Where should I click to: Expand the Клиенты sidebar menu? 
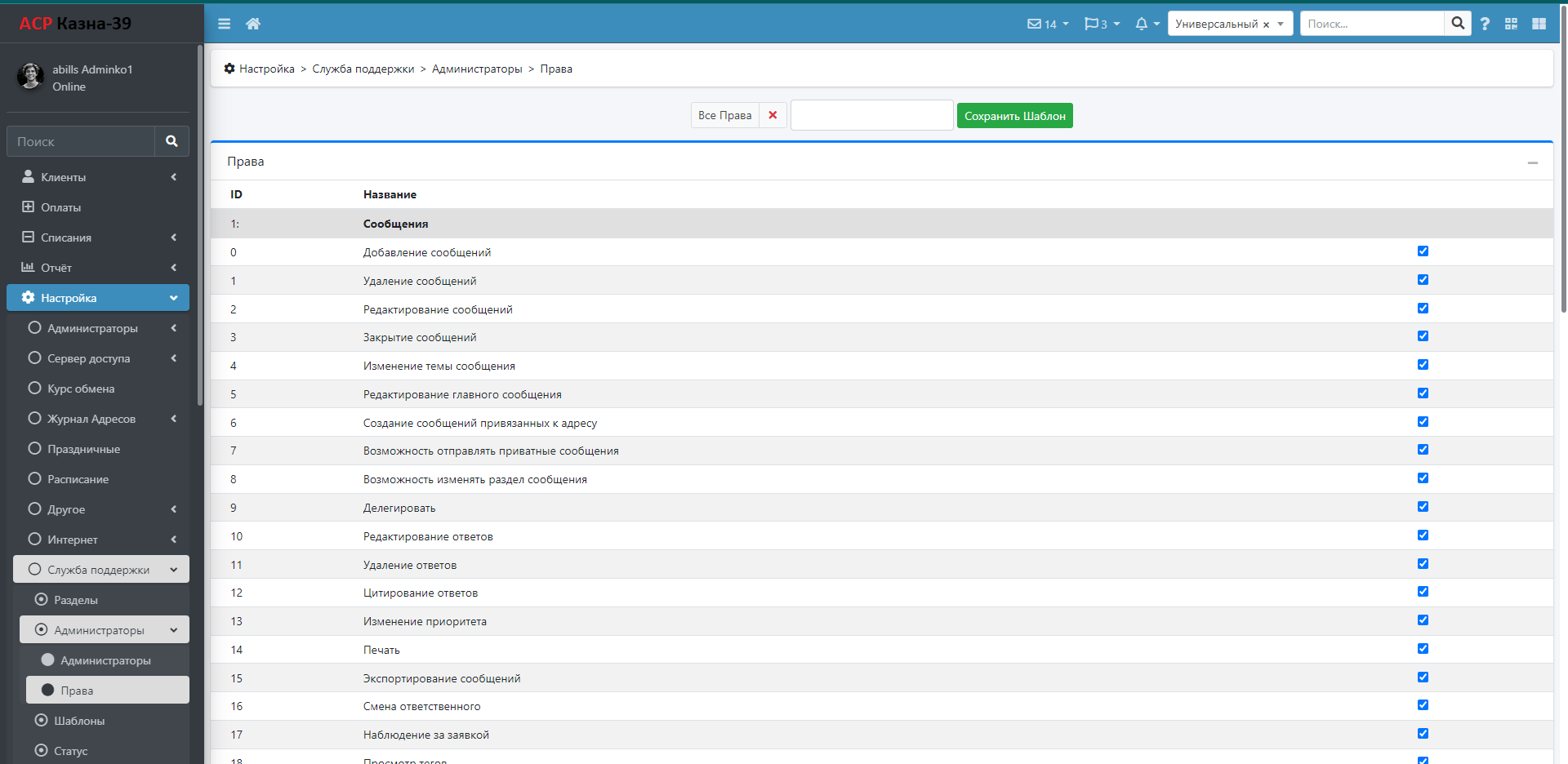[98, 177]
